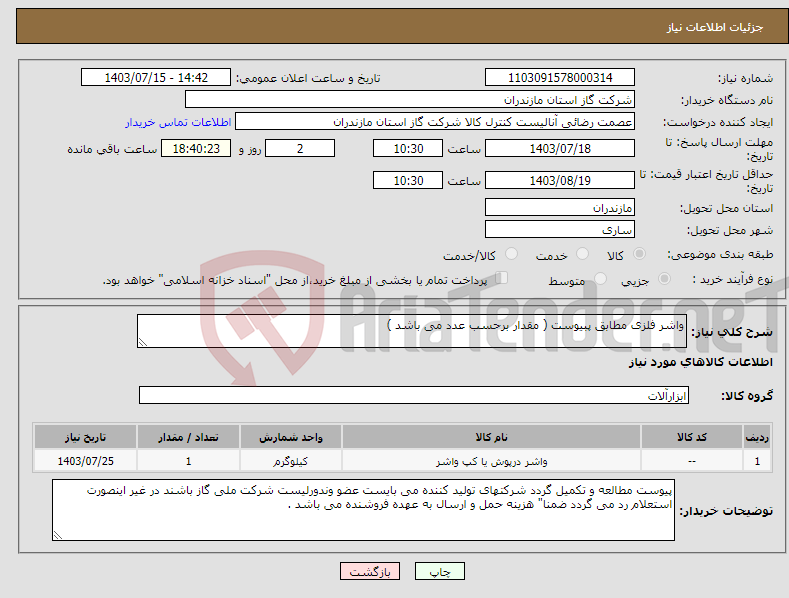The image size is (789, 598).
Task: Click the resize handle of description text area
Action: (142, 342)
